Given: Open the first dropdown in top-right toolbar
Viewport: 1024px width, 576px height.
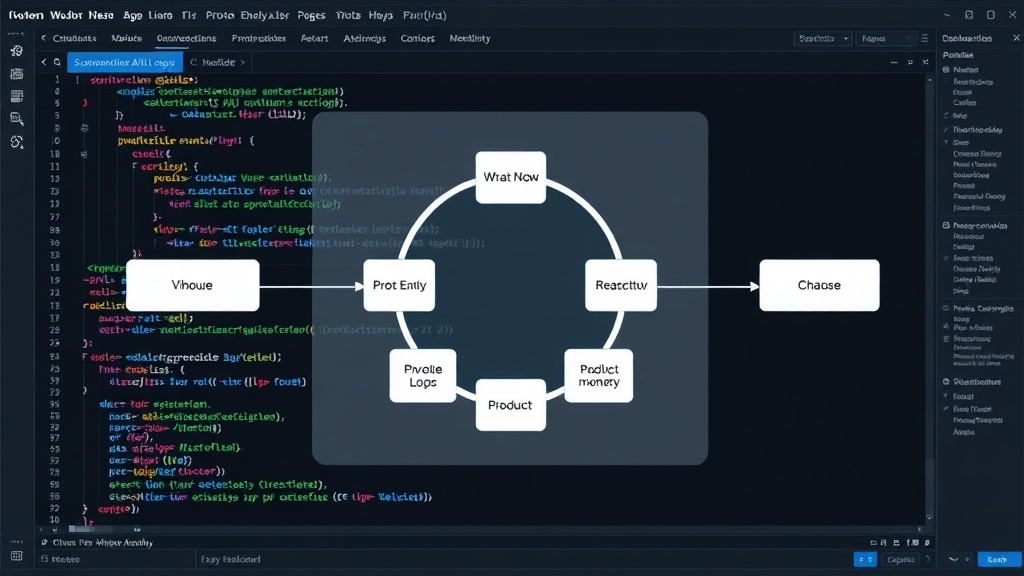Looking at the screenshot, I should 823,39.
